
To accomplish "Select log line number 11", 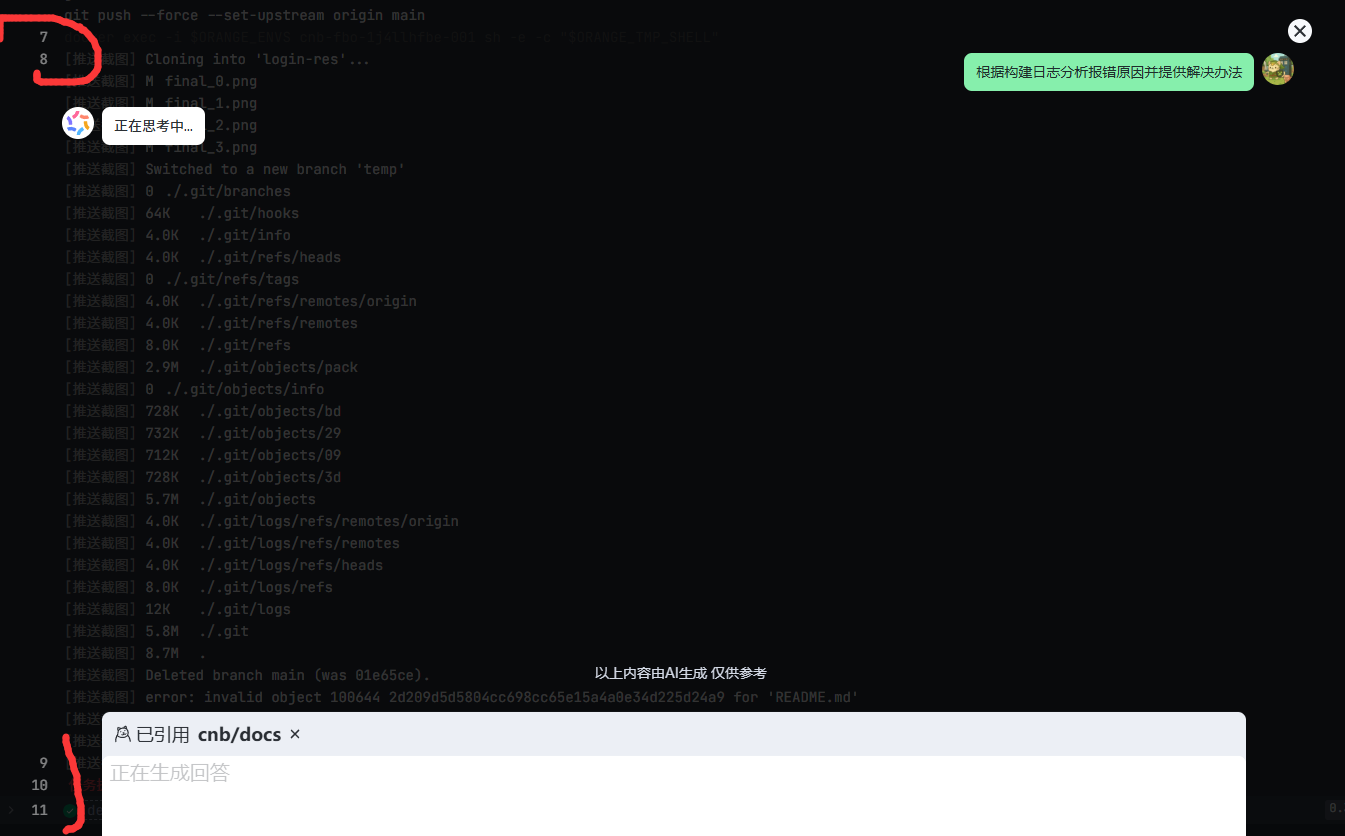I will 40,810.
